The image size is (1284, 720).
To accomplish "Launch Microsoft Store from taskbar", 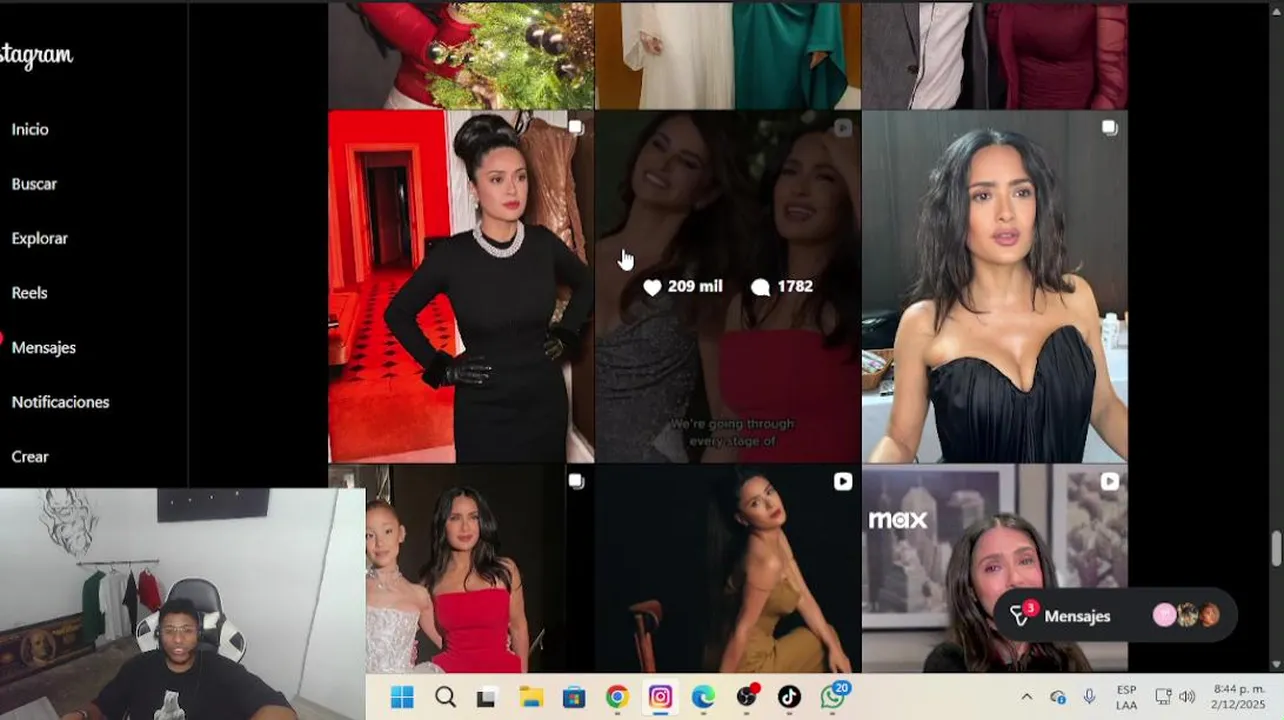I will coord(574,697).
